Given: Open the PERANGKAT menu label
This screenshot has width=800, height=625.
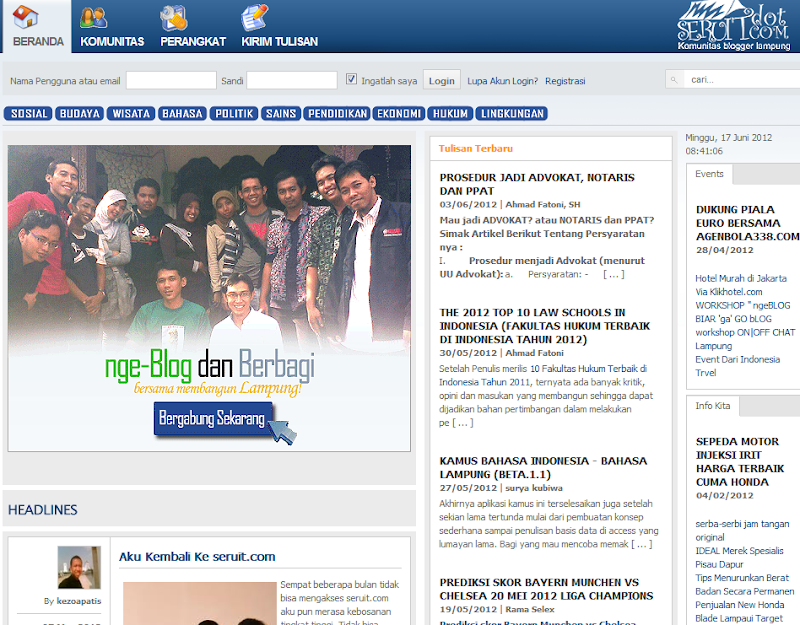Looking at the screenshot, I should pos(193,42).
